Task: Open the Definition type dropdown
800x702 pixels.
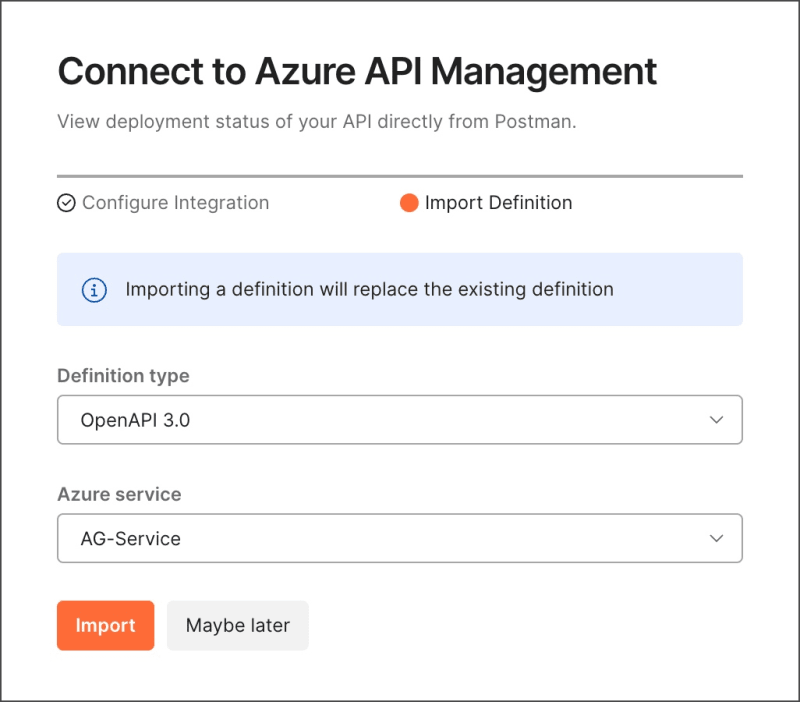Action: 400,419
